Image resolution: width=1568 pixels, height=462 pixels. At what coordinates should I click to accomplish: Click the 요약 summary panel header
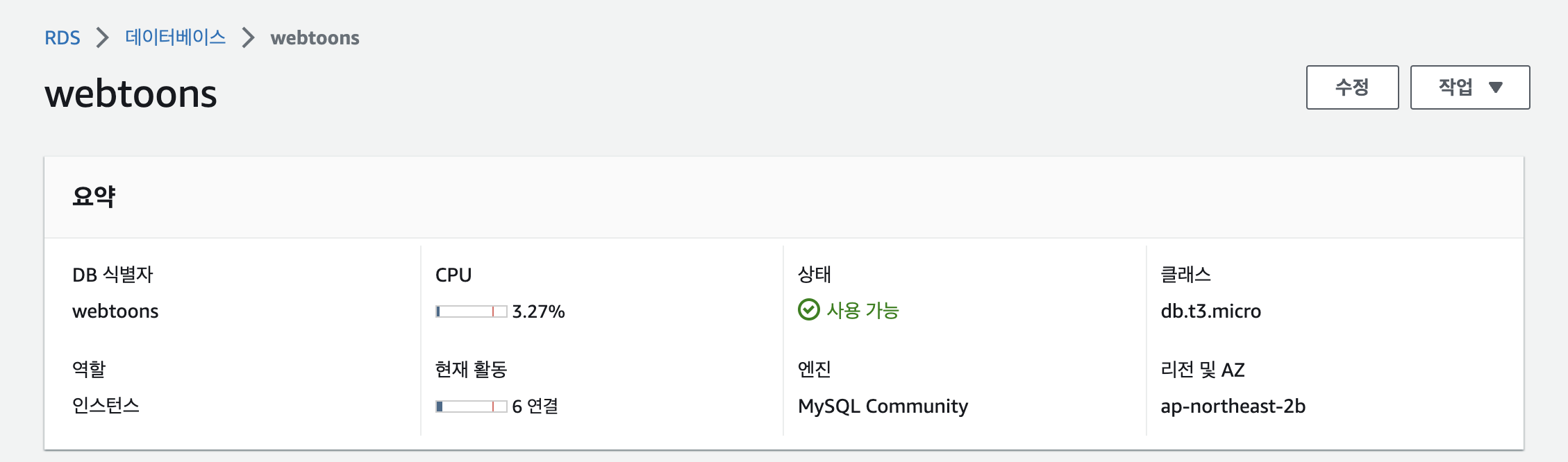pyautogui.click(x=784, y=197)
